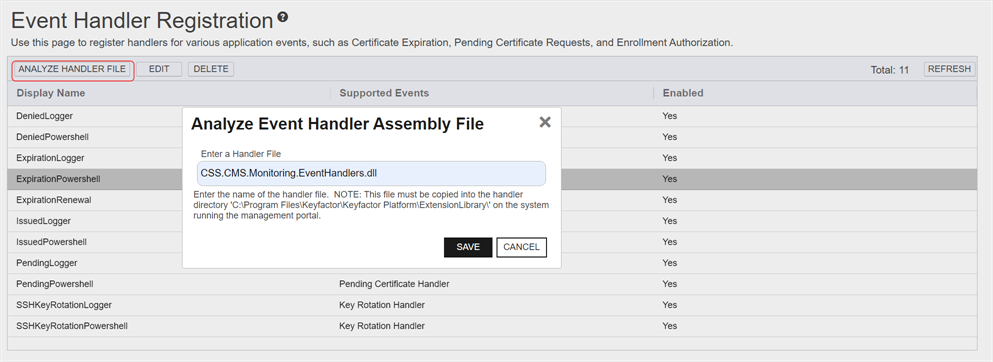This screenshot has width=993, height=362.
Task: Click Key Rotation Handler for SSHKeyRotationLogger
Action: [x=382, y=305]
